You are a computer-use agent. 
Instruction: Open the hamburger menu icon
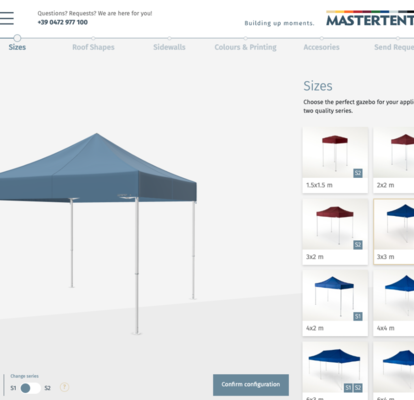7,18
